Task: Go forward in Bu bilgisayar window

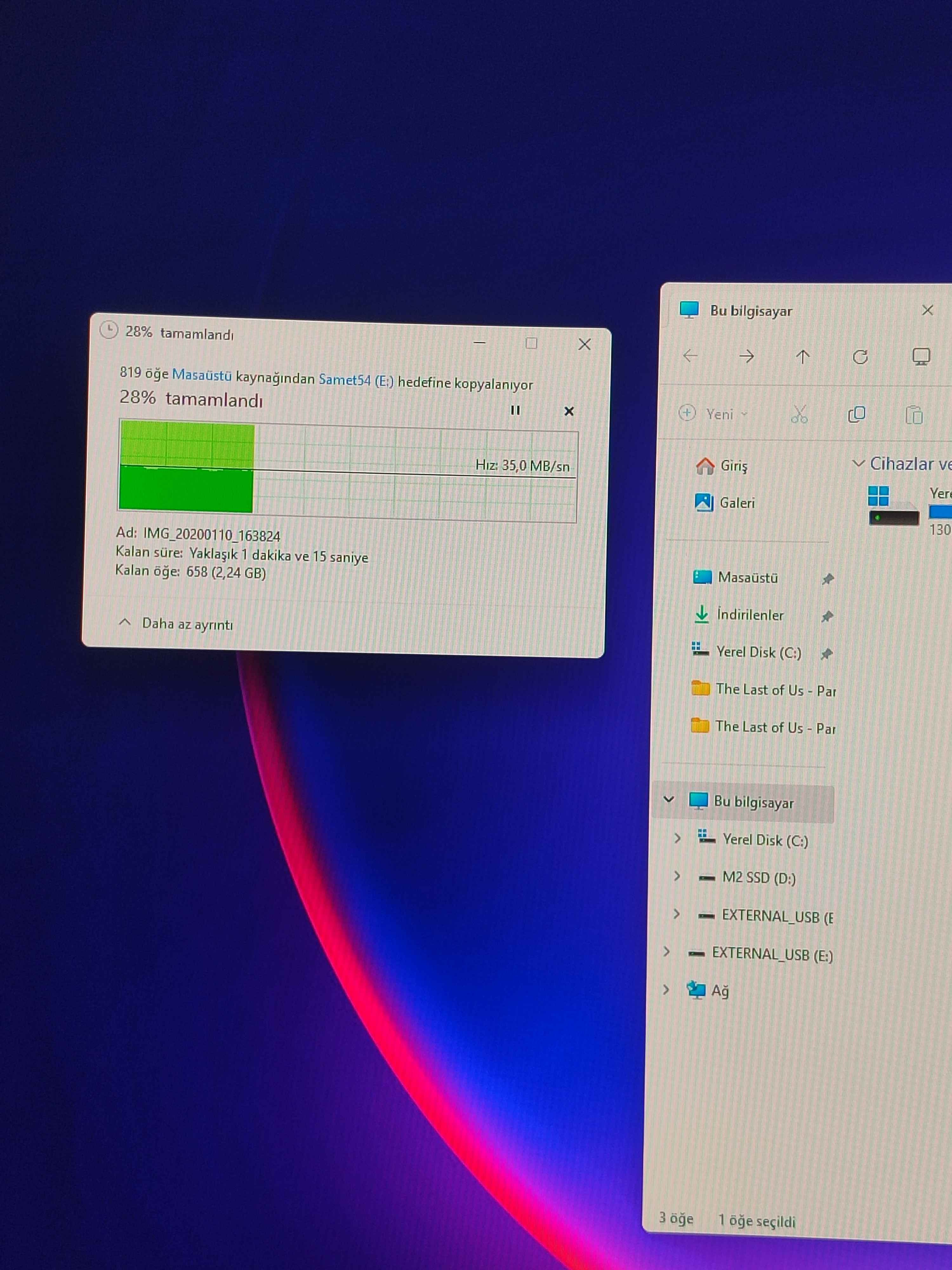Action: click(747, 357)
